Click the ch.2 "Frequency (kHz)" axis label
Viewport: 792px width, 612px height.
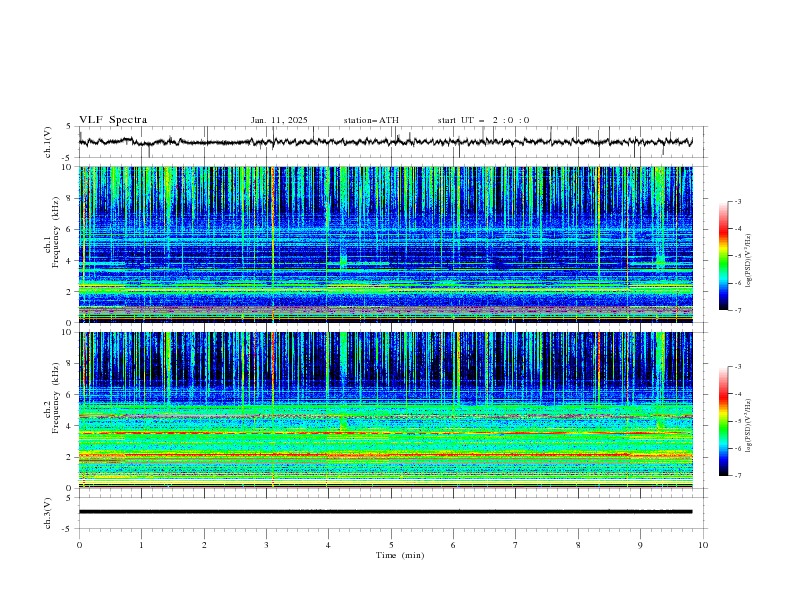pyautogui.click(x=56, y=397)
